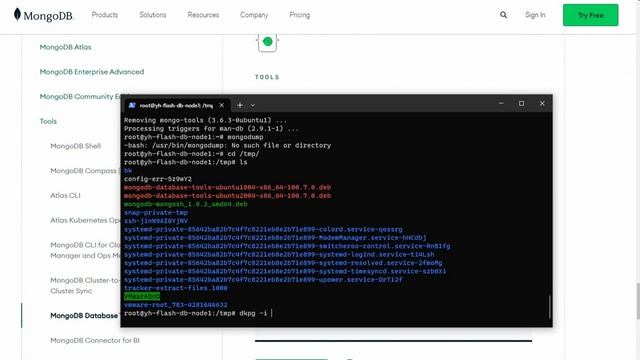The width and height of the screenshot is (640, 360).
Task: Open MongoDB Database Tools sidebar item
Action: click(84, 316)
